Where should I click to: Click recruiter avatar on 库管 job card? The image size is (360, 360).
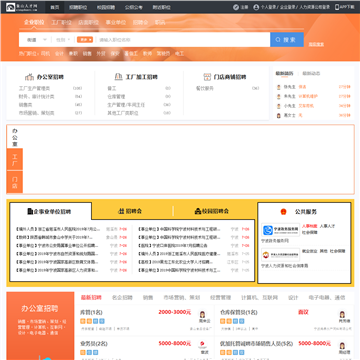[x=202, y=314]
